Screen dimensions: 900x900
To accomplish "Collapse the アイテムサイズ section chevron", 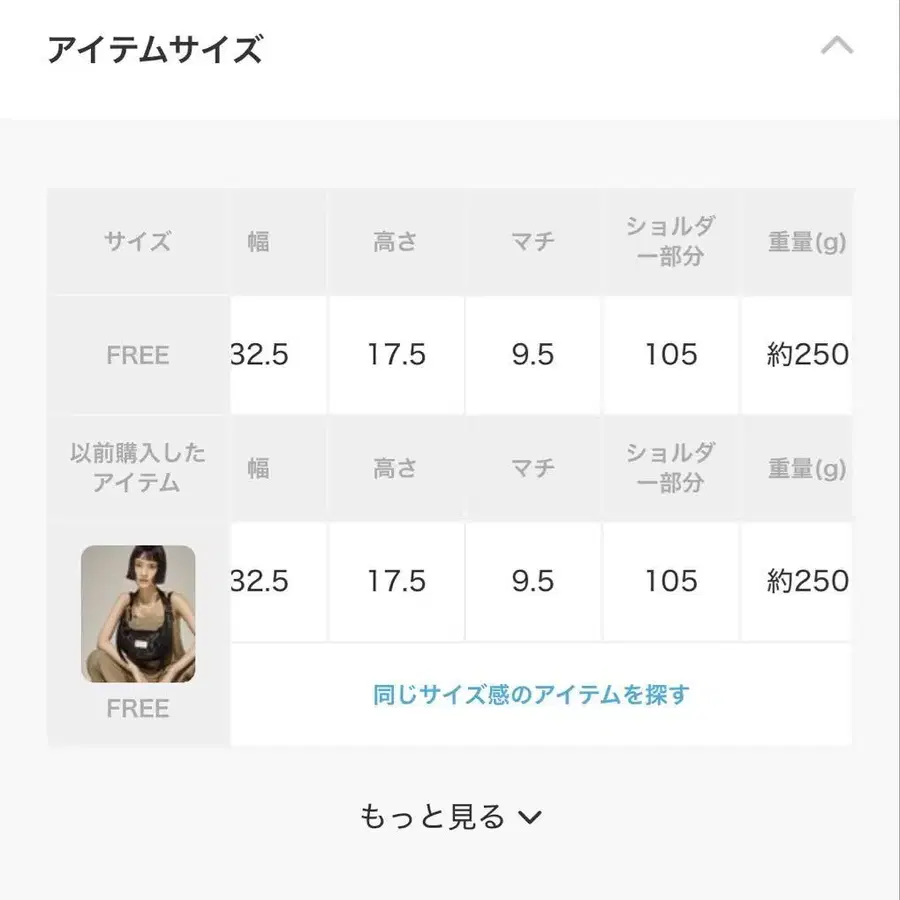I will [x=836, y=46].
